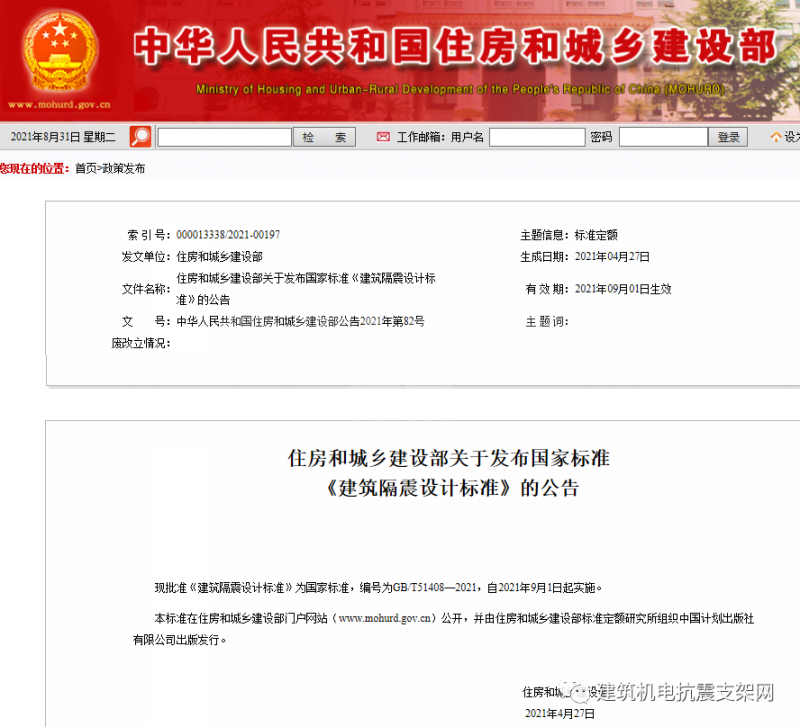Focus the 用户名 username field

[537, 137]
